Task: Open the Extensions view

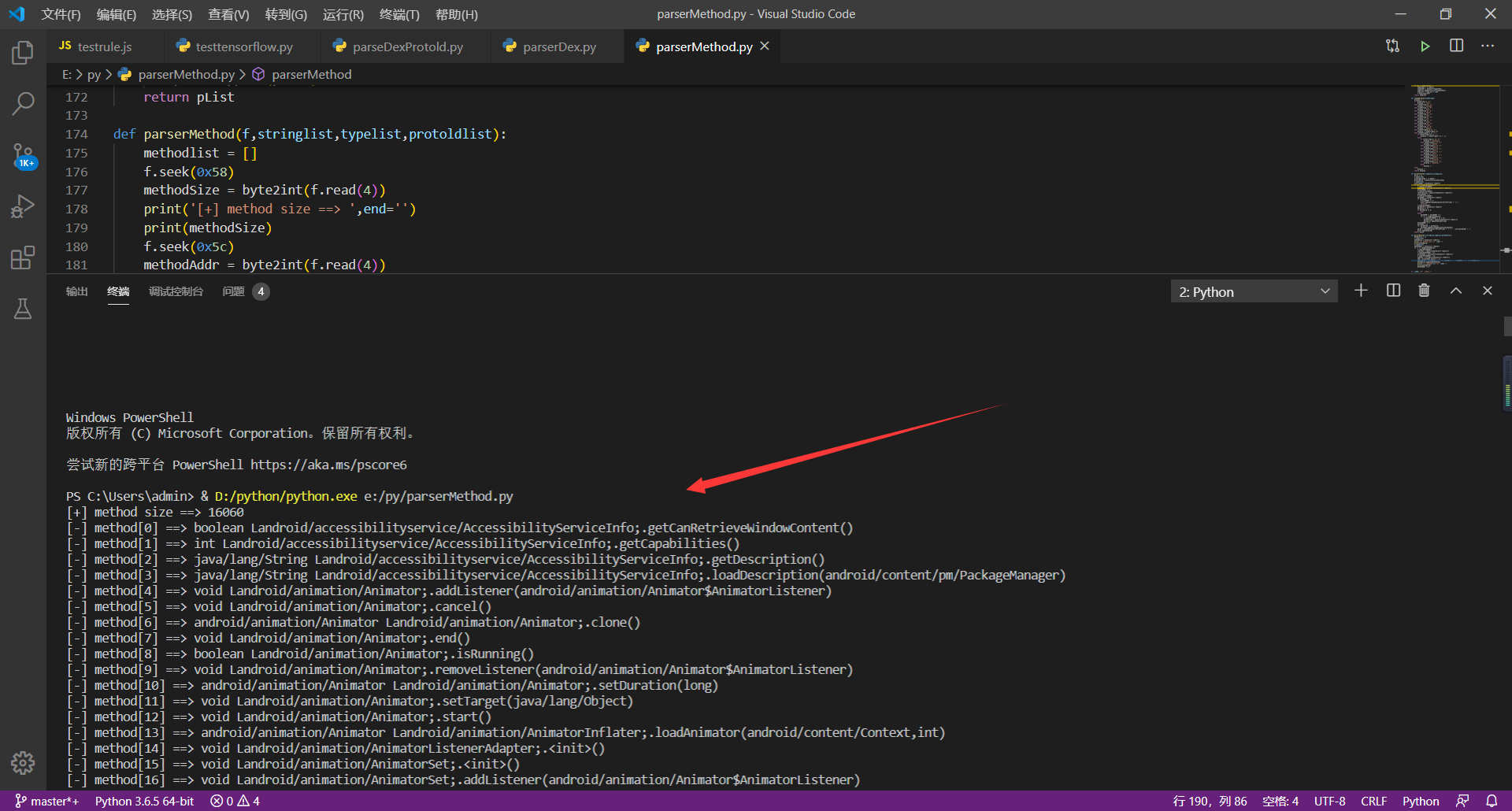Action: coord(23,257)
